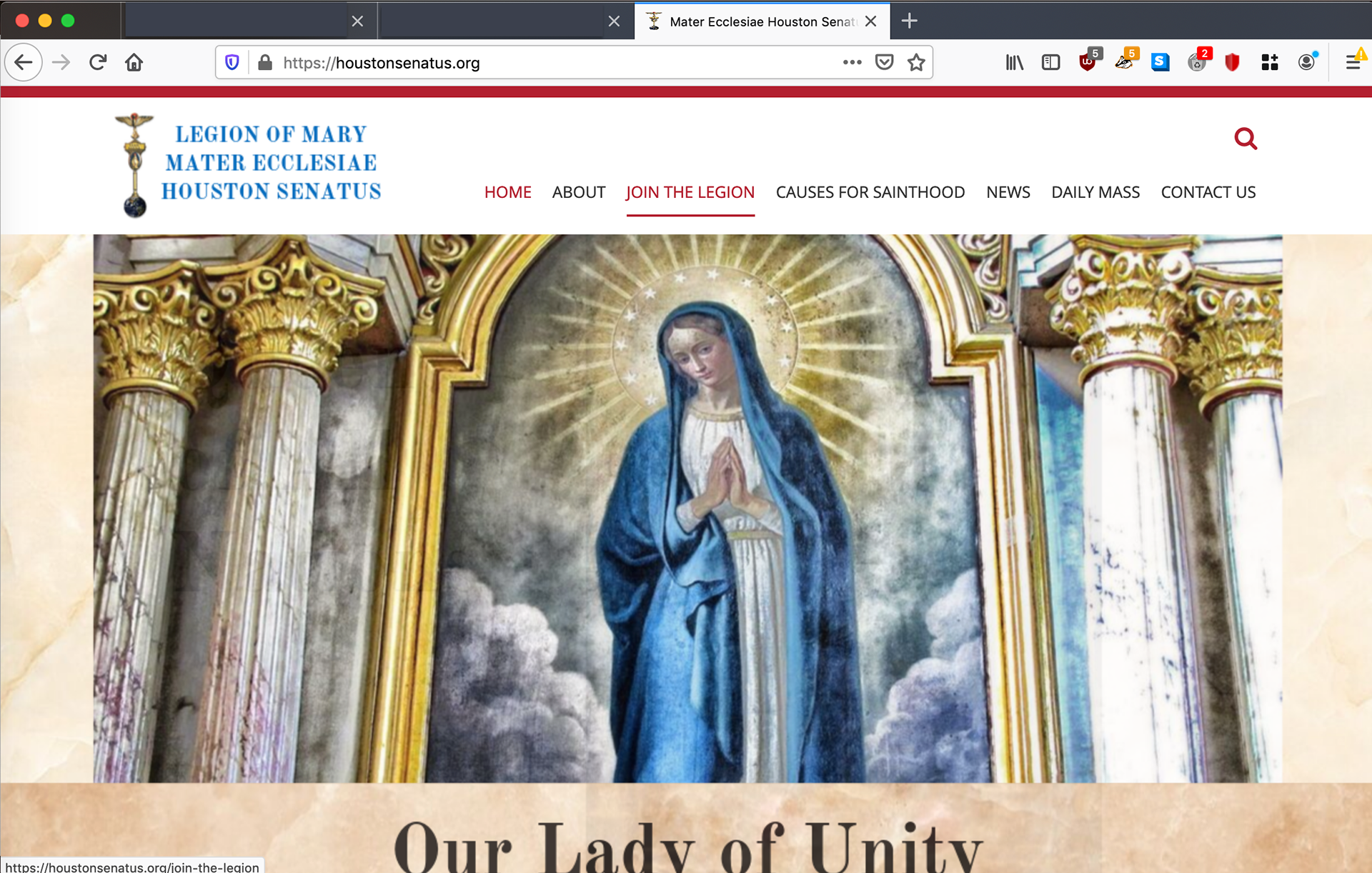Open the browser home page
This screenshot has height=873, width=1372.
coord(134,63)
